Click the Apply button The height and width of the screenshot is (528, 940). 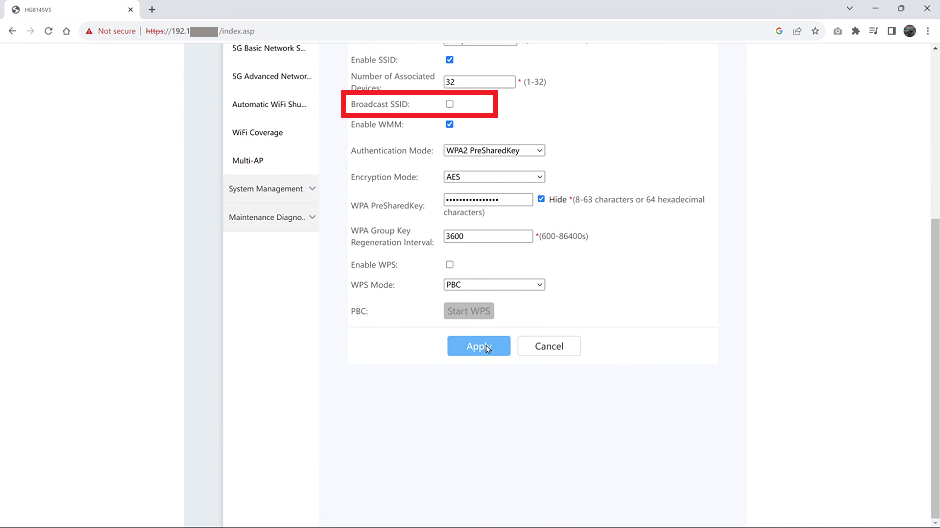(x=478, y=346)
